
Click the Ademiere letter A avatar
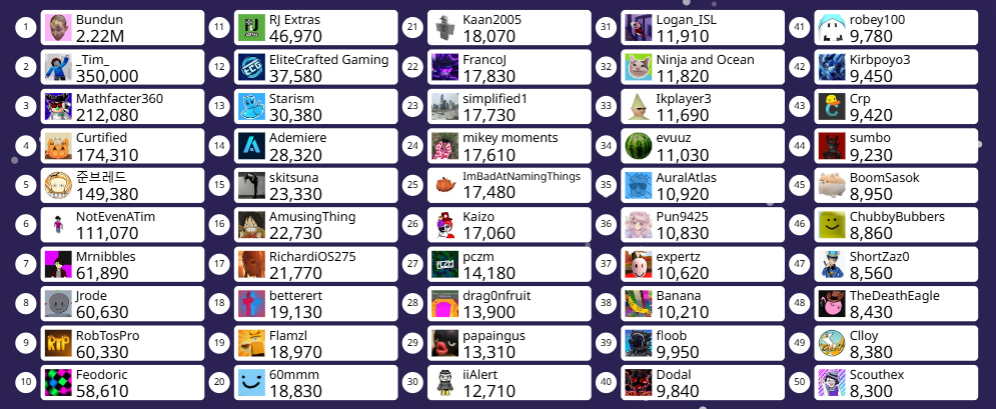point(252,146)
